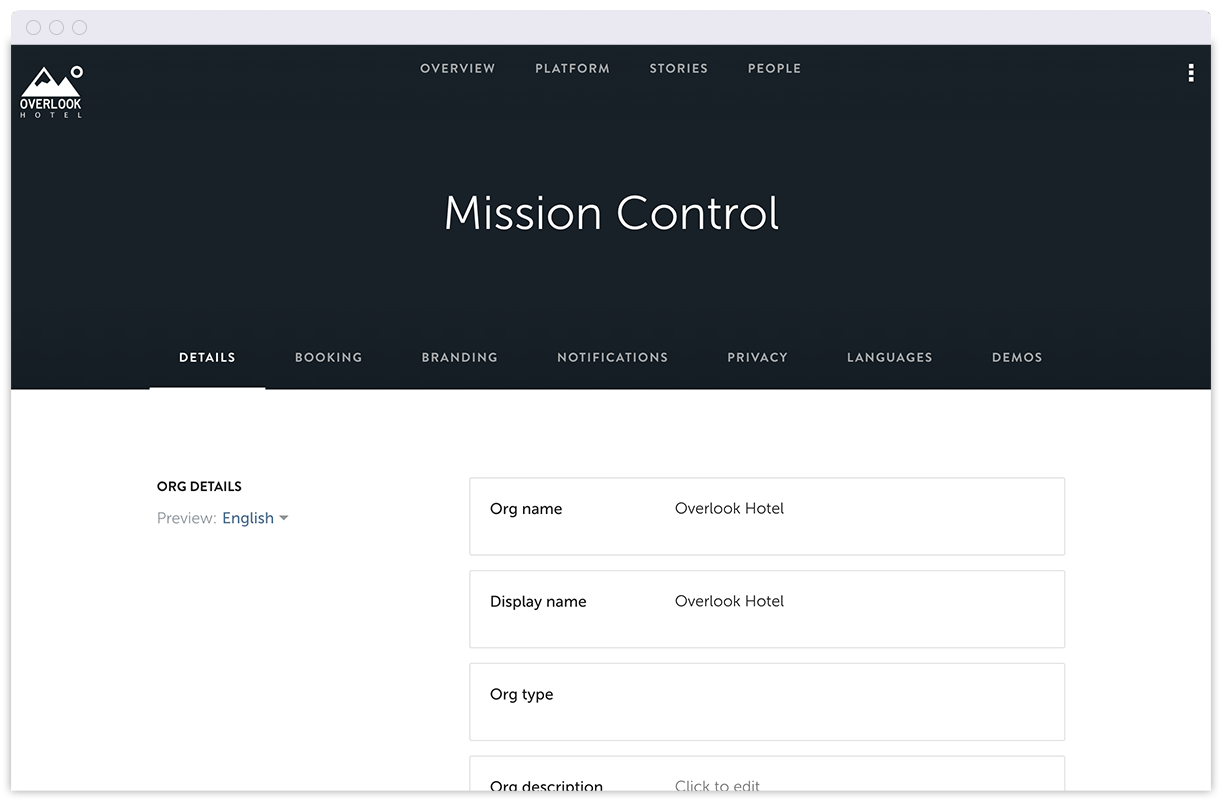Navigate to Stories in top menu
The width and height of the screenshot is (1222, 810).
pos(678,69)
